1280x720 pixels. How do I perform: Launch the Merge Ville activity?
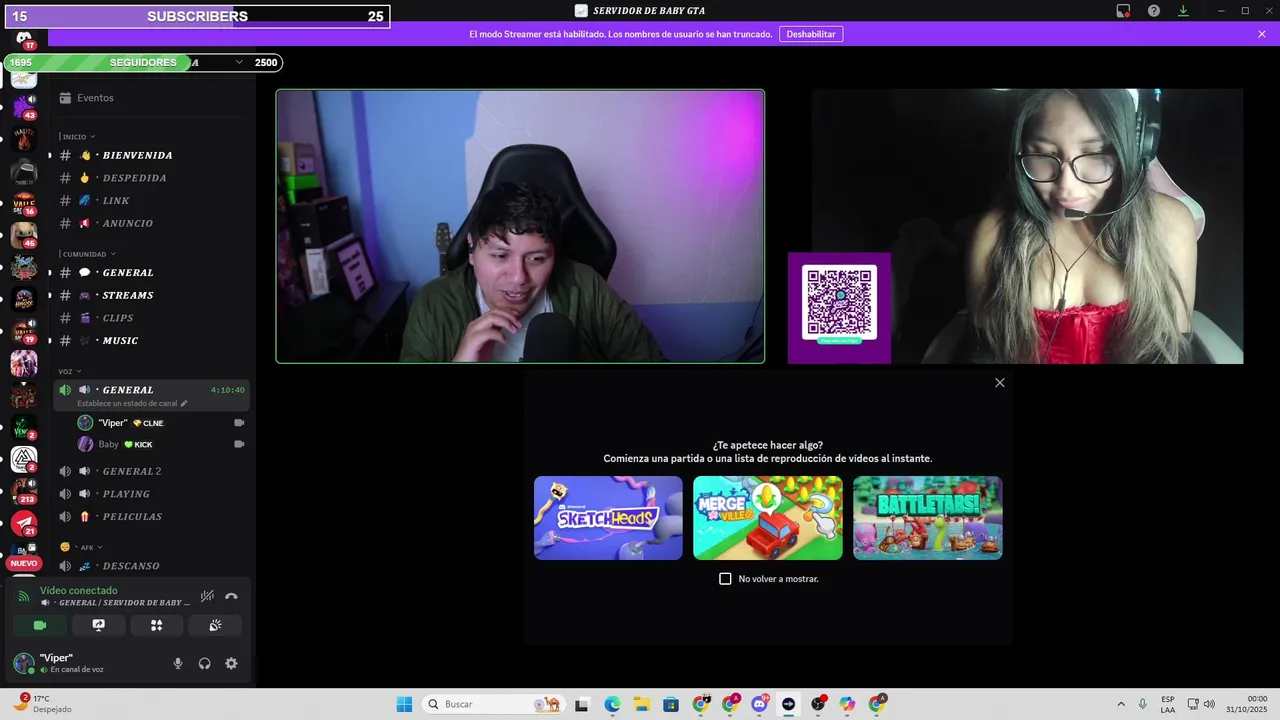click(x=768, y=517)
